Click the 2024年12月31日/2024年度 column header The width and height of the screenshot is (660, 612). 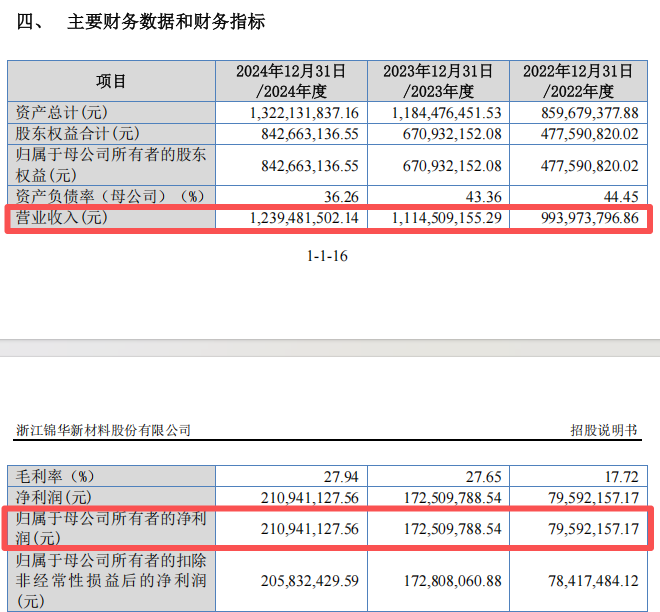pyautogui.click(x=290, y=80)
